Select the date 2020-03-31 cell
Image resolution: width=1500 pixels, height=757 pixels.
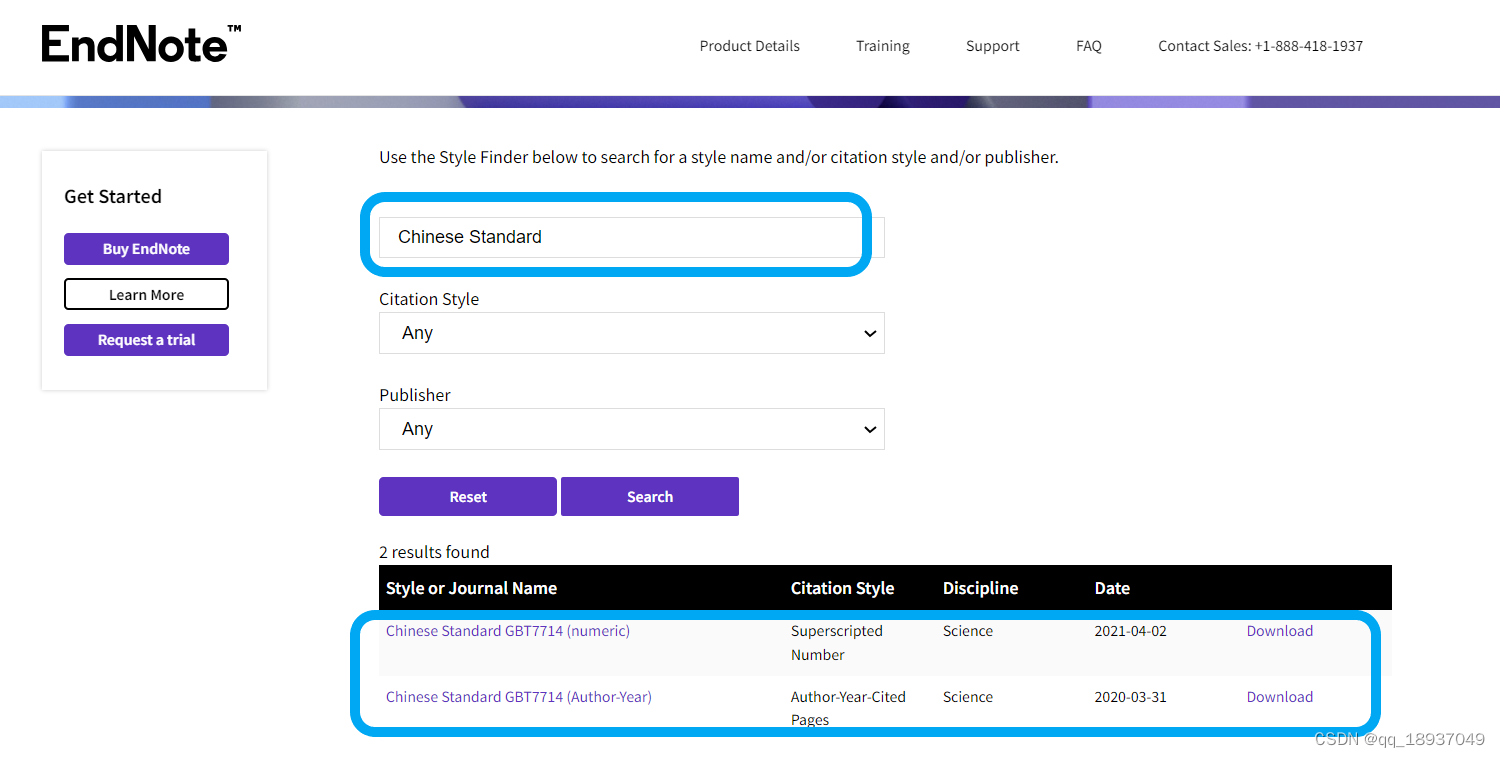pos(1130,697)
